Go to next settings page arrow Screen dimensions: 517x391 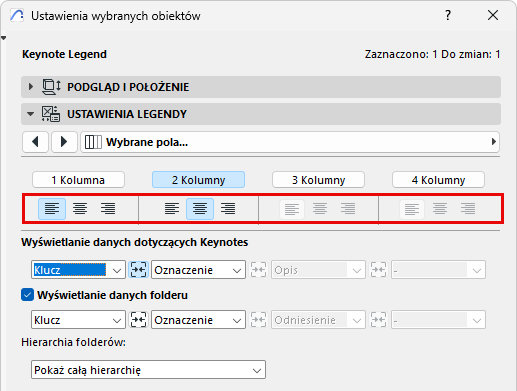64,142
